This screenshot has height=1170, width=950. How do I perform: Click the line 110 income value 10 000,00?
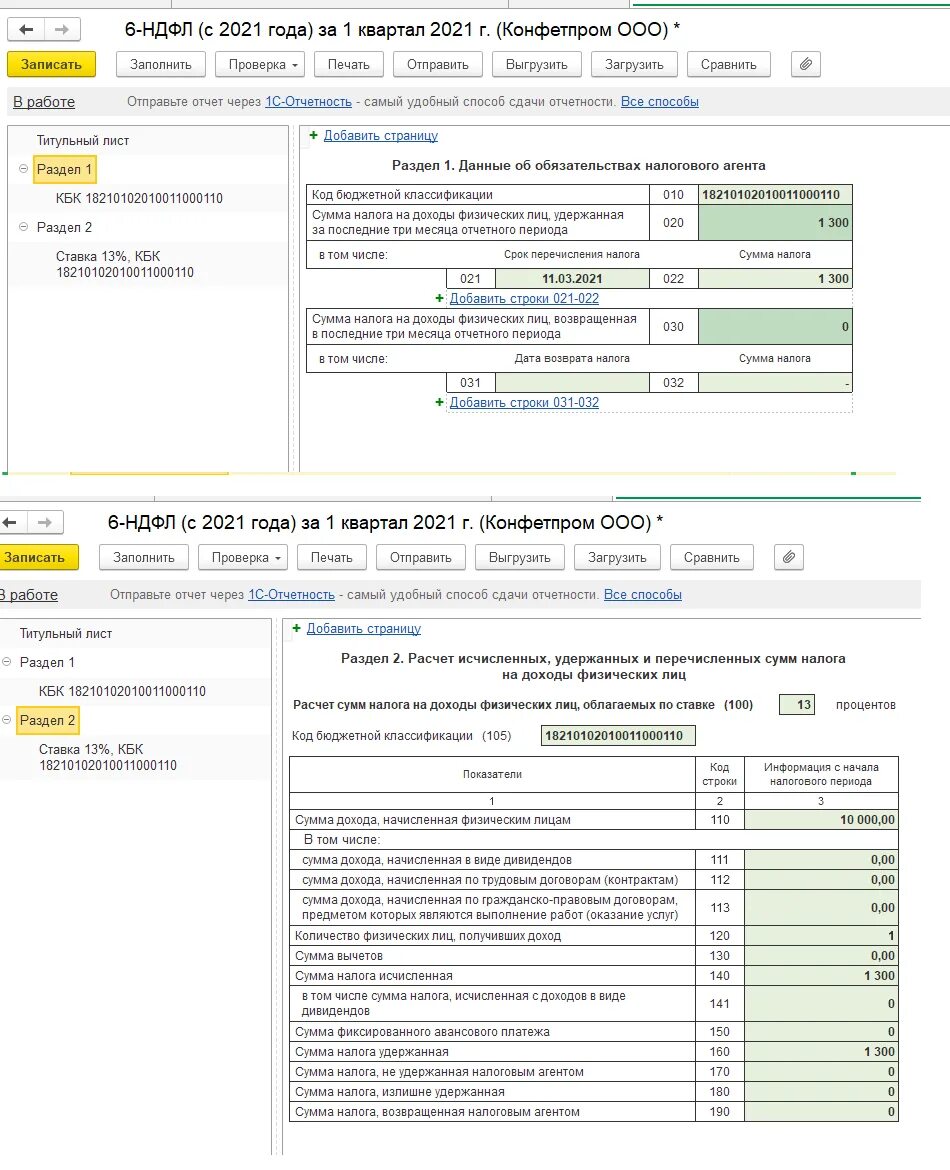coord(822,820)
